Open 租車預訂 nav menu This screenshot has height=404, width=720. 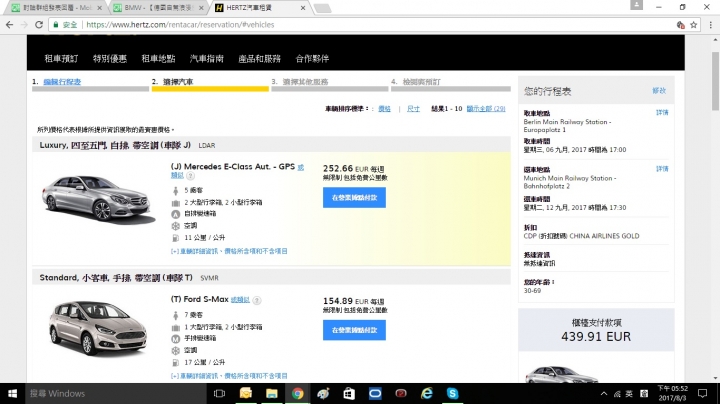(61, 58)
